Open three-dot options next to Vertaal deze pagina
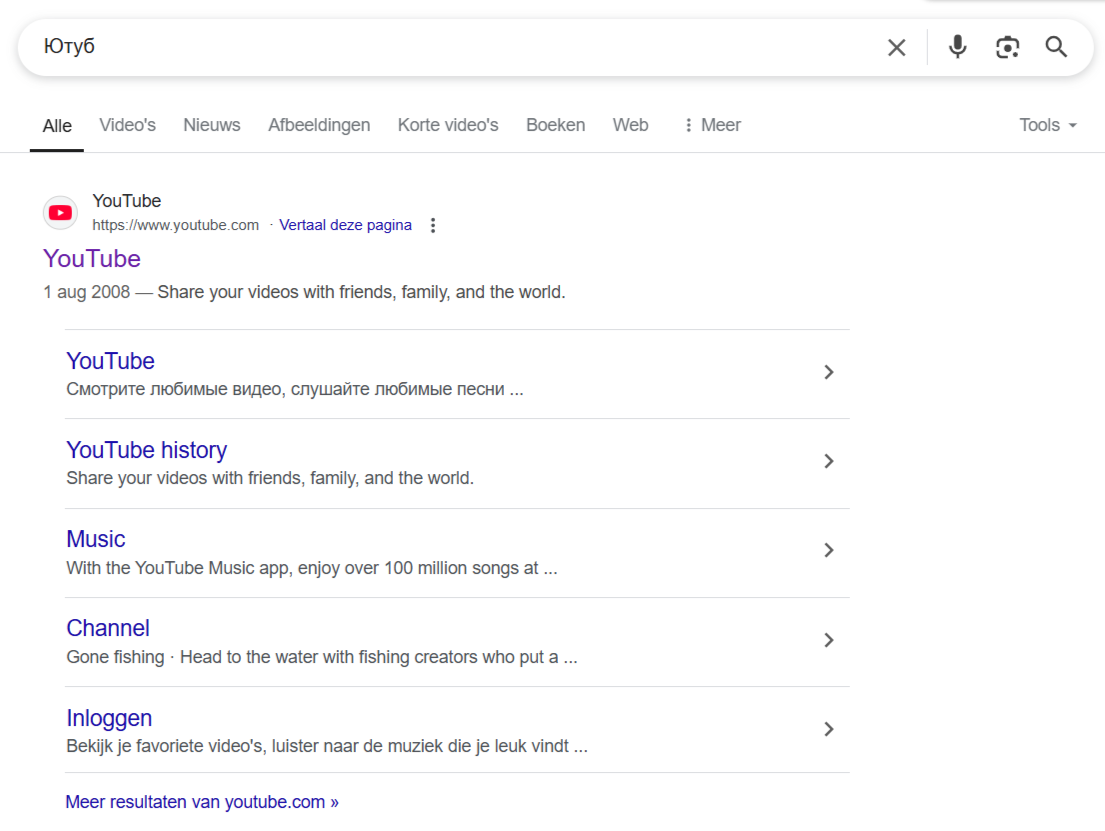Screen dimensions: 1105x831 coord(433,226)
